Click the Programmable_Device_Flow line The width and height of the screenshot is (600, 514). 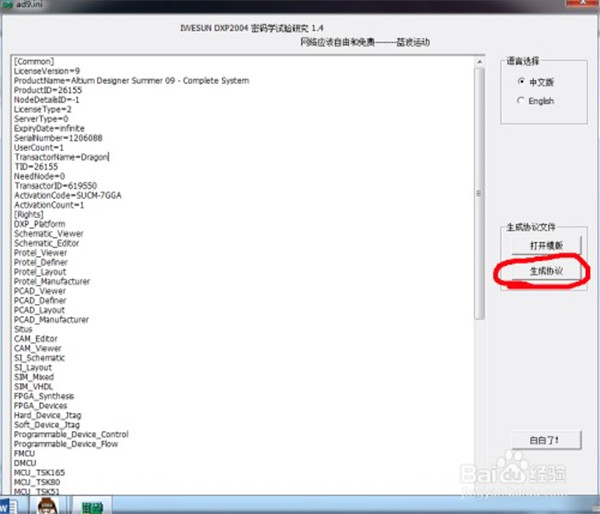pyautogui.click(x=66, y=444)
